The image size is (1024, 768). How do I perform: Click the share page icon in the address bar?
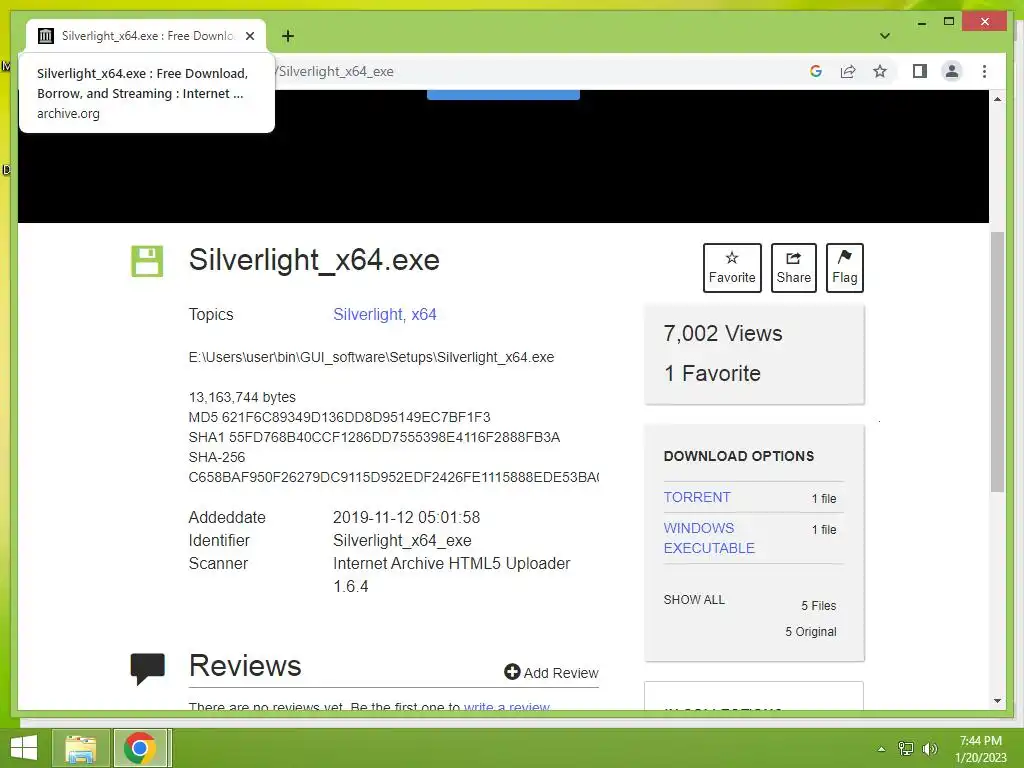(848, 71)
